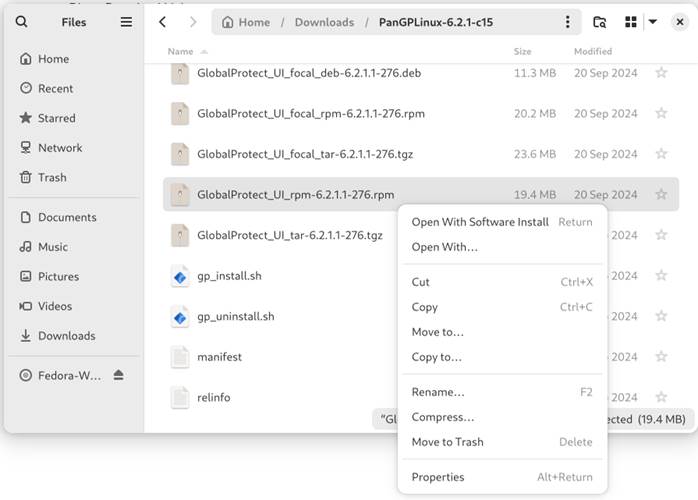Star the GlobalProtect_UI_focal_deb file
This screenshot has width=698, height=500.
(x=661, y=73)
